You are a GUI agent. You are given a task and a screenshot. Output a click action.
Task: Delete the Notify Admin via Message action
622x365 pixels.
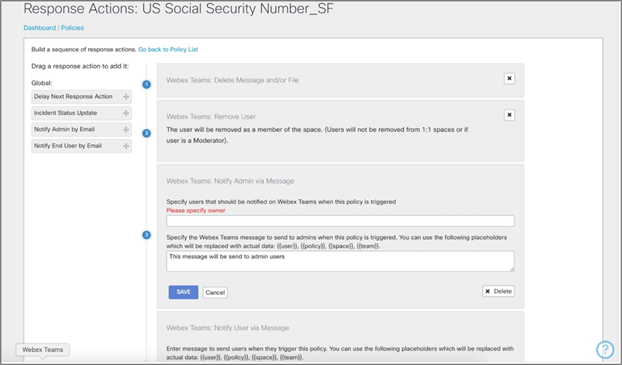[499, 291]
